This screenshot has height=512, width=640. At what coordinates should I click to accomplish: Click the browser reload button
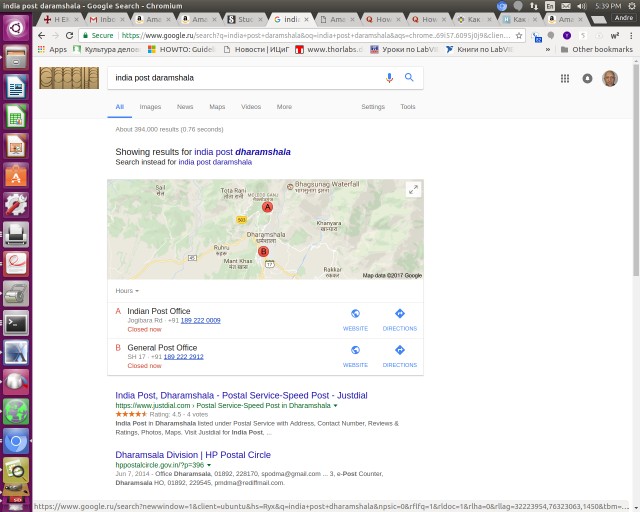coord(69,34)
